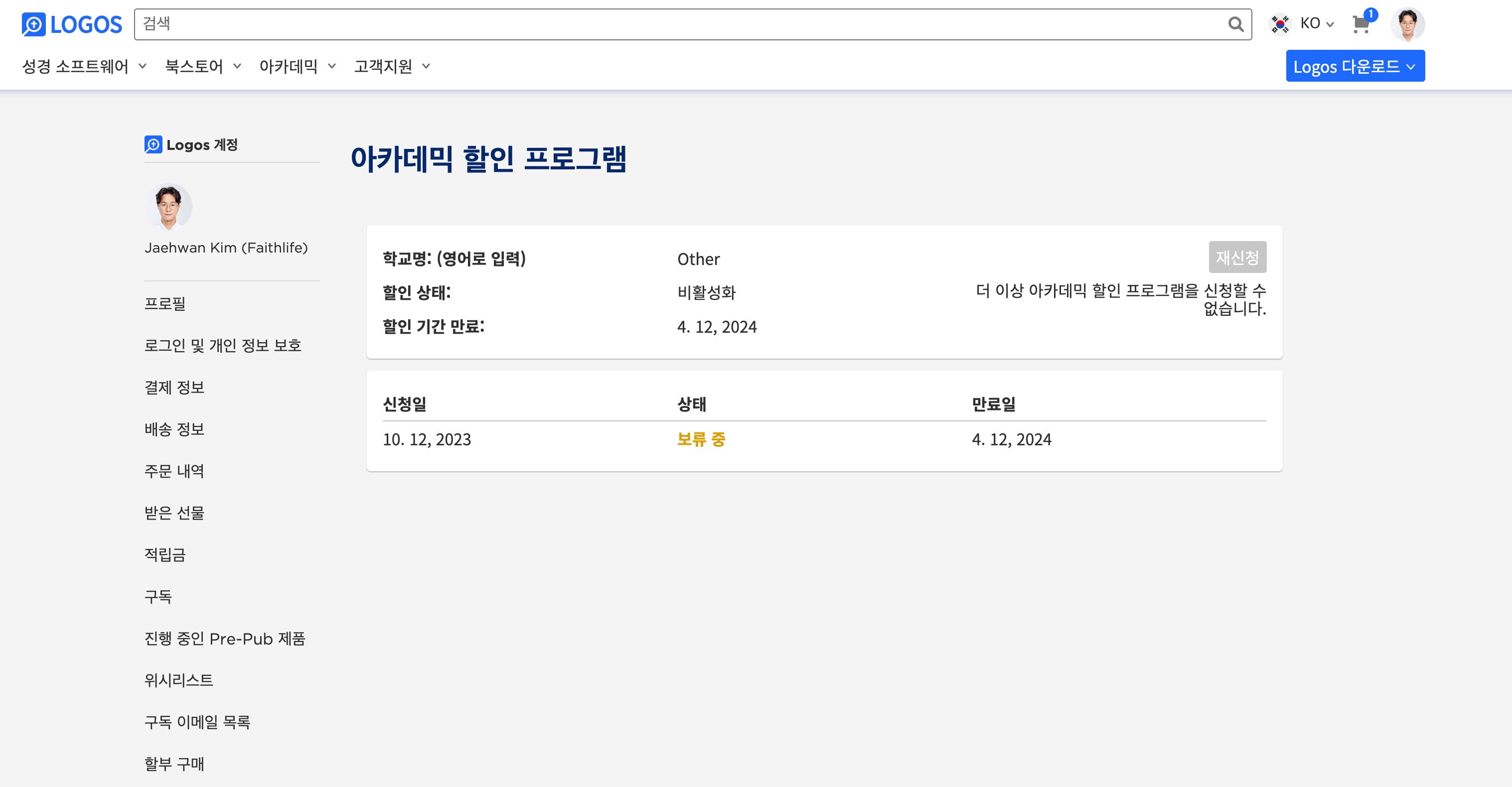Click the Korean flag icon
The width and height of the screenshot is (1512, 787).
[x=1280, y=24]
